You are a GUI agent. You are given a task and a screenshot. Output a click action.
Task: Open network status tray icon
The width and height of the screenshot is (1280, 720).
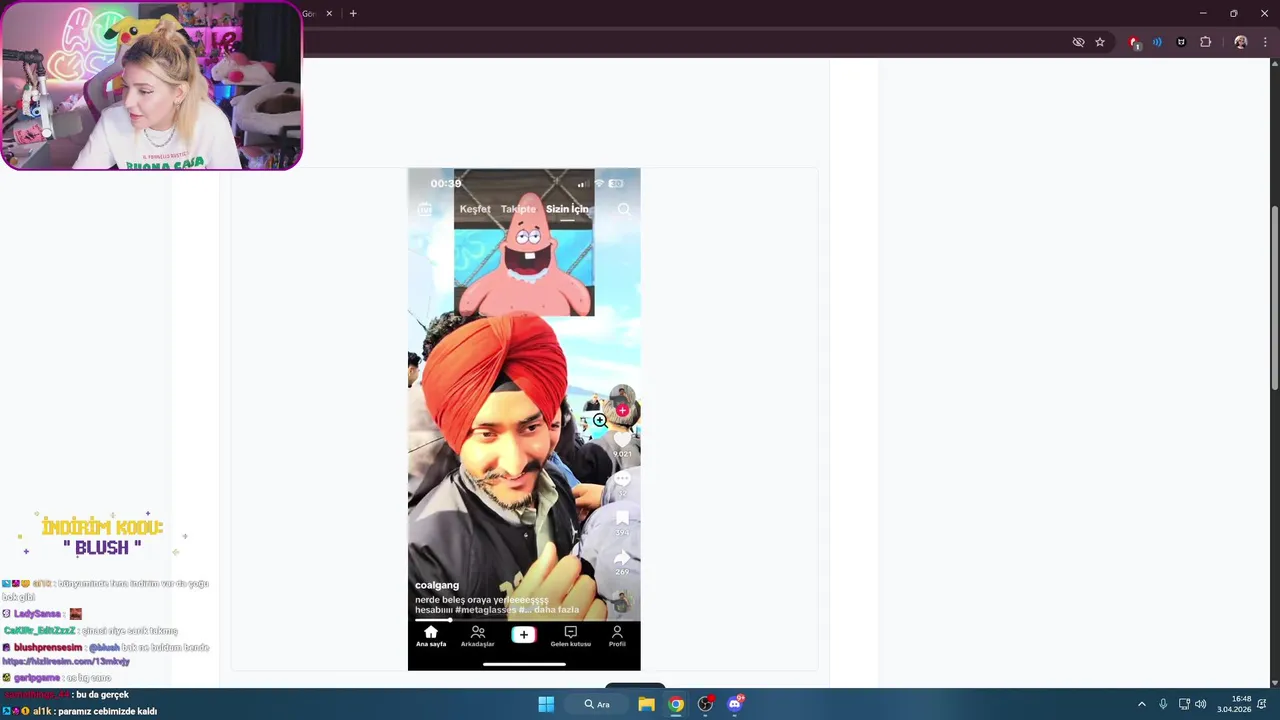point(1184,704)
